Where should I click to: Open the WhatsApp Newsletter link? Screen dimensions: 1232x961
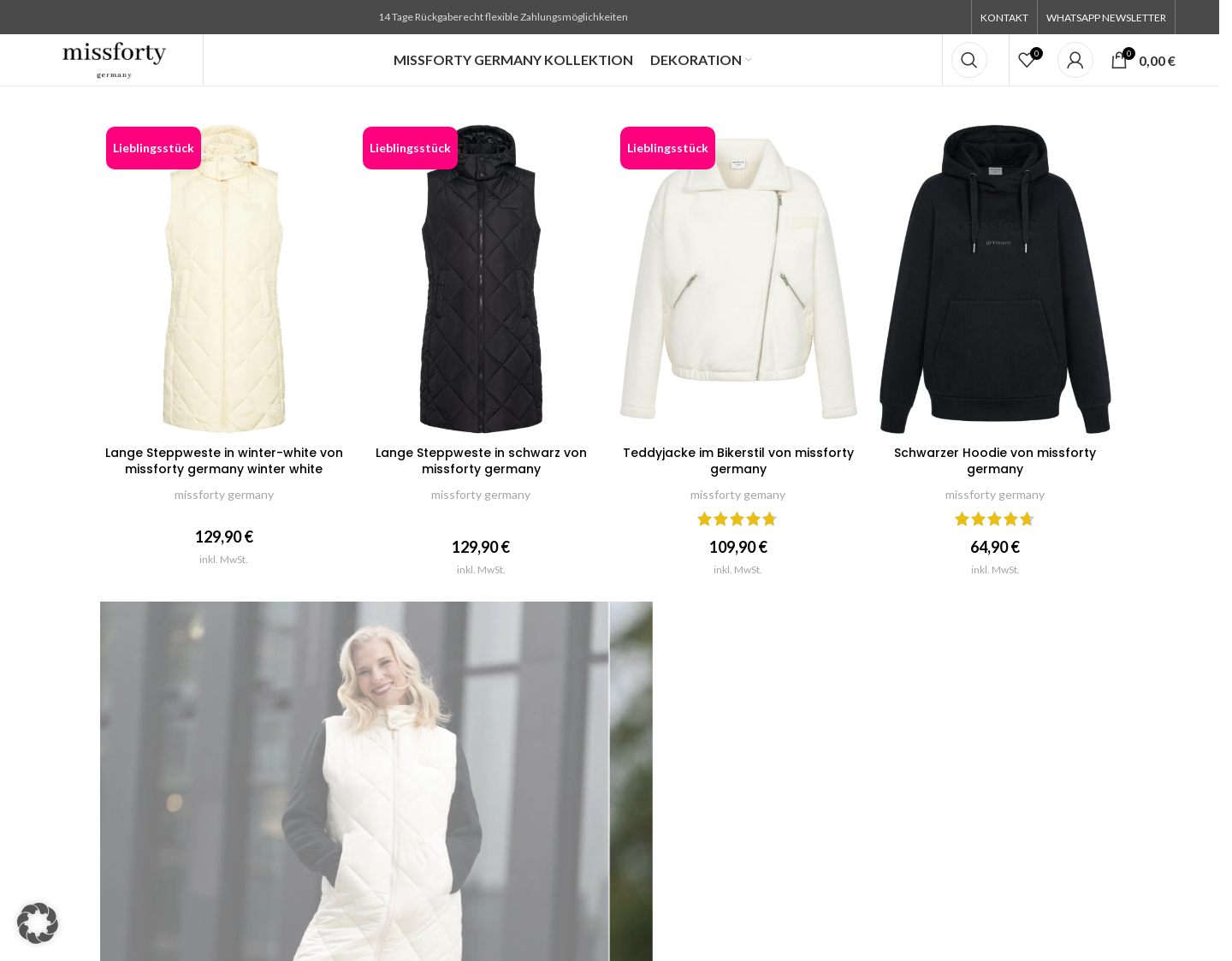tap(1105, 17)
